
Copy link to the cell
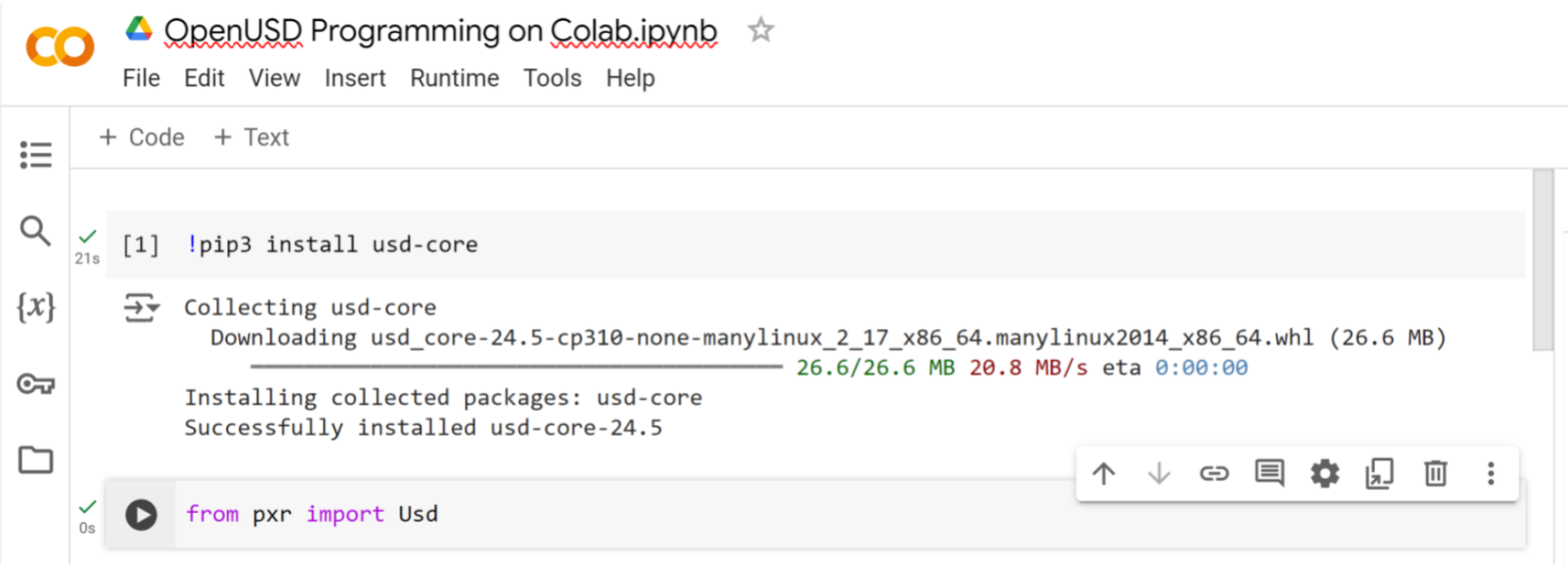pos(1214,474)
